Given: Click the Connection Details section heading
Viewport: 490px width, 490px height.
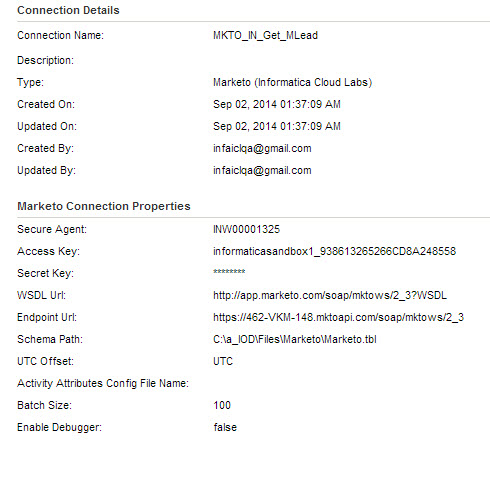Looking at the screenshot, I should click(x=68, y=10).
